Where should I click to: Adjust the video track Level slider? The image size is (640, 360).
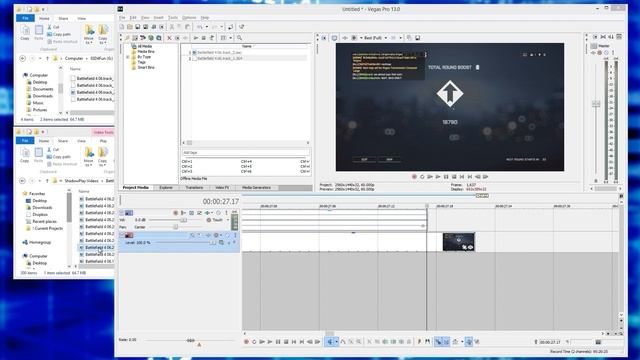coord(212,242)
